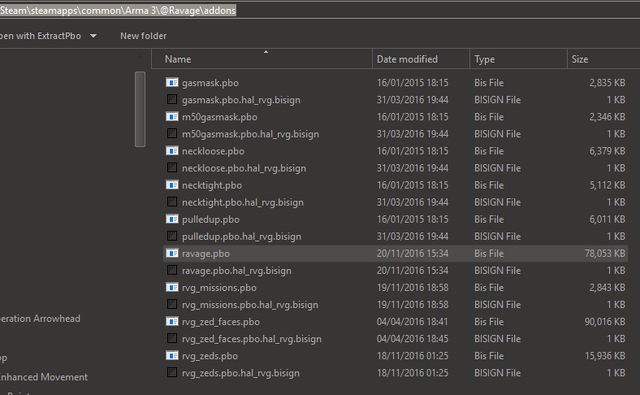Screen dimensions: 640x395
Task: Select file name m50gasmask.pbo.hal_rvg.bisign
Action: [251, 134]
